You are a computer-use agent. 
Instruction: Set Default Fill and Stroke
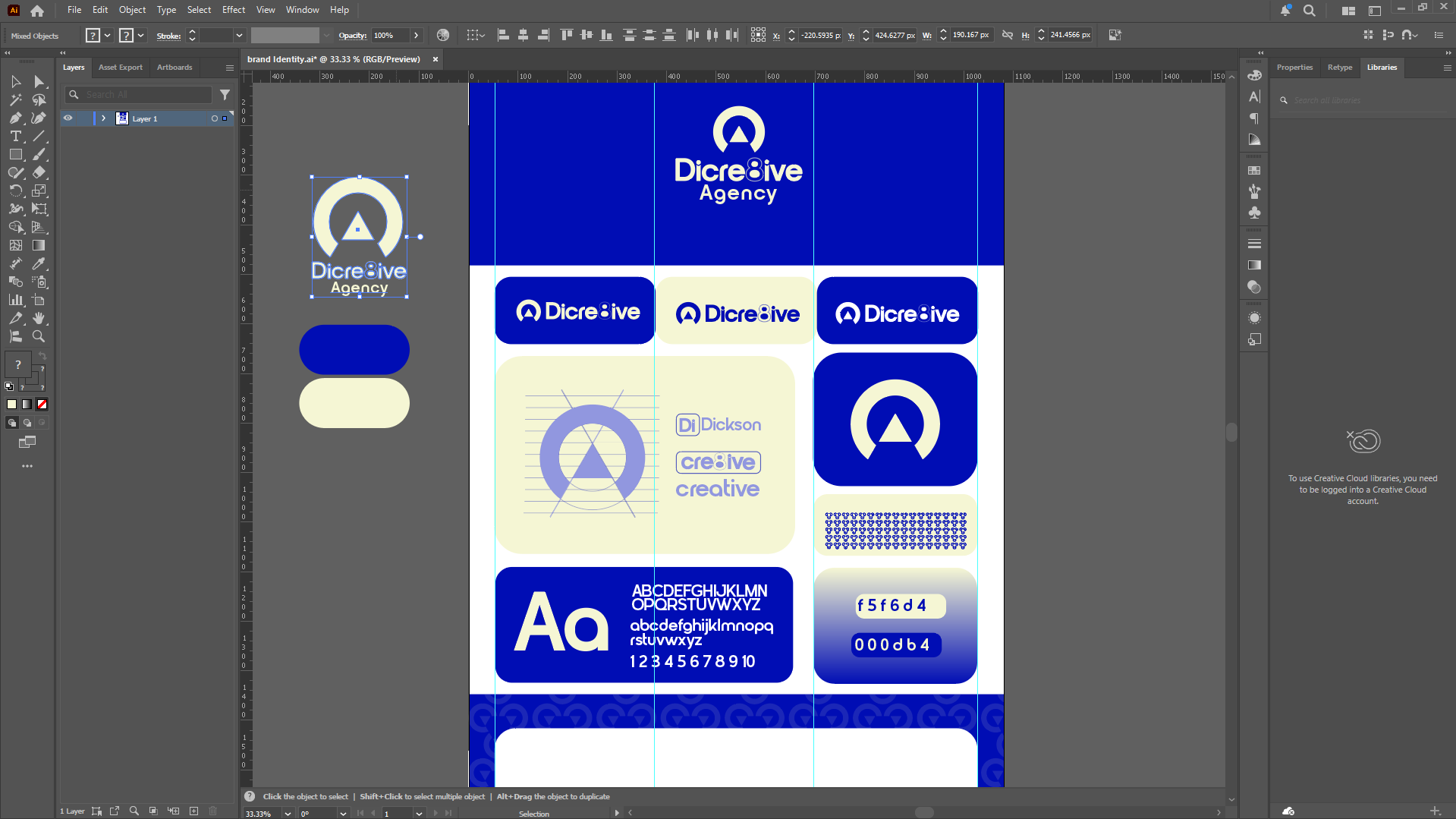(9, 386)
